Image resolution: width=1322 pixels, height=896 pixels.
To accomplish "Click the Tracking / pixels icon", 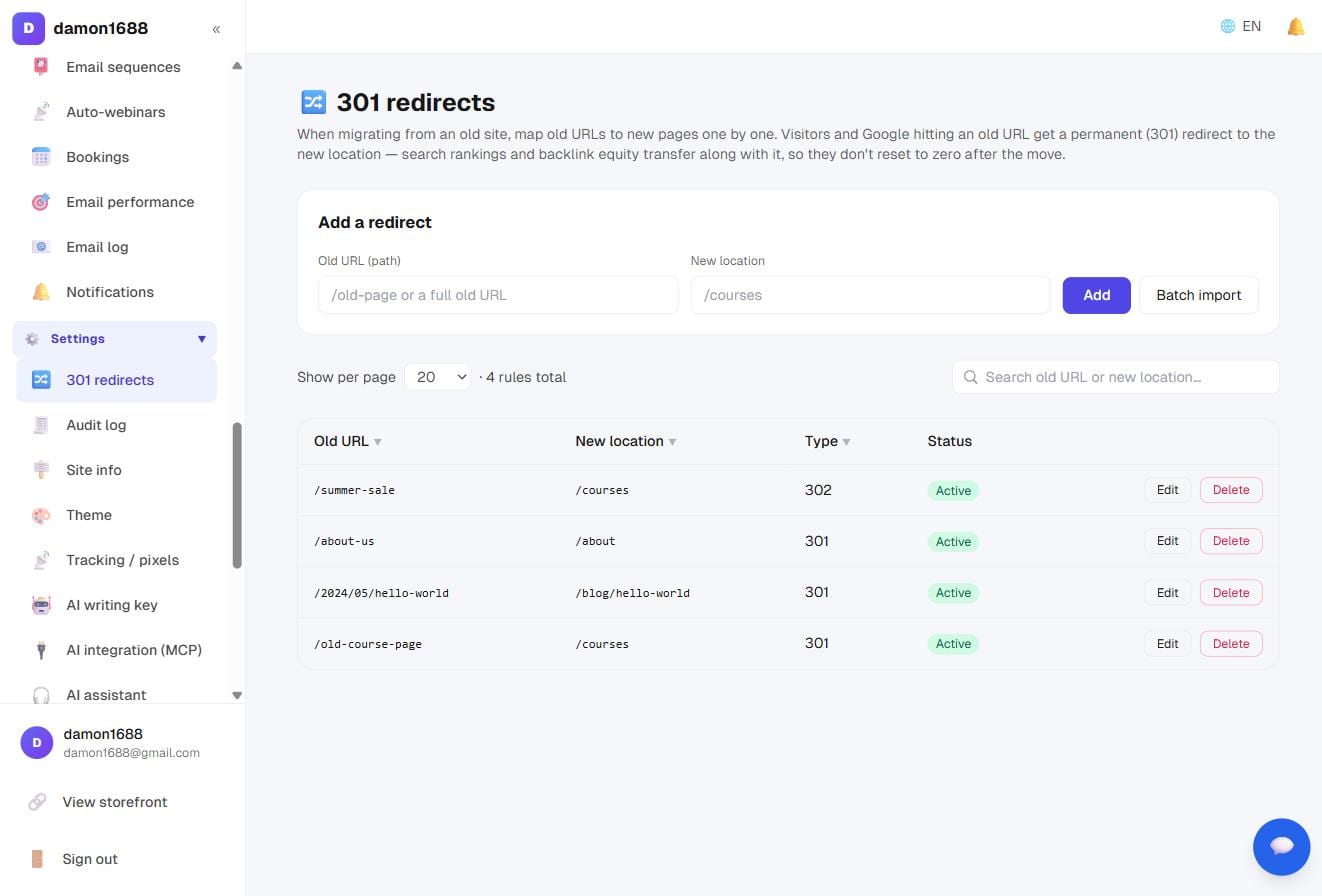I will point(41,560).
